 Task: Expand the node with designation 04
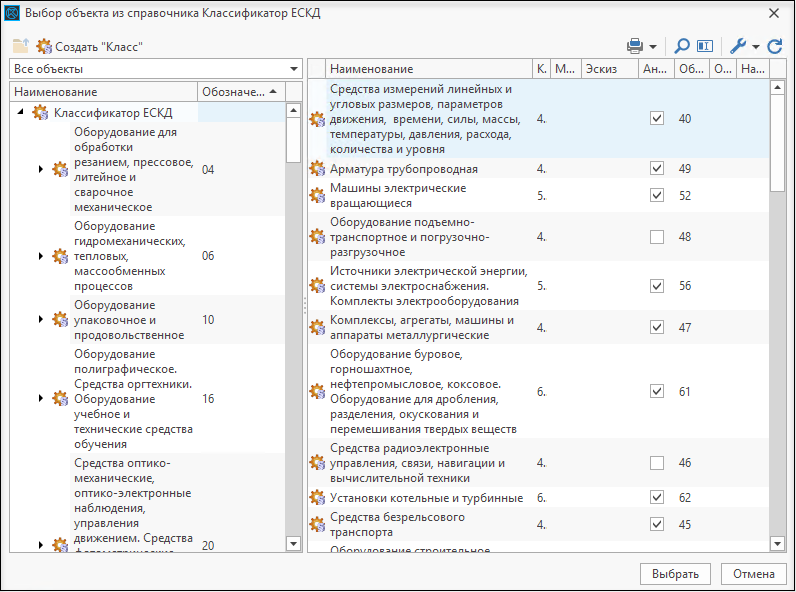(41, 169)
